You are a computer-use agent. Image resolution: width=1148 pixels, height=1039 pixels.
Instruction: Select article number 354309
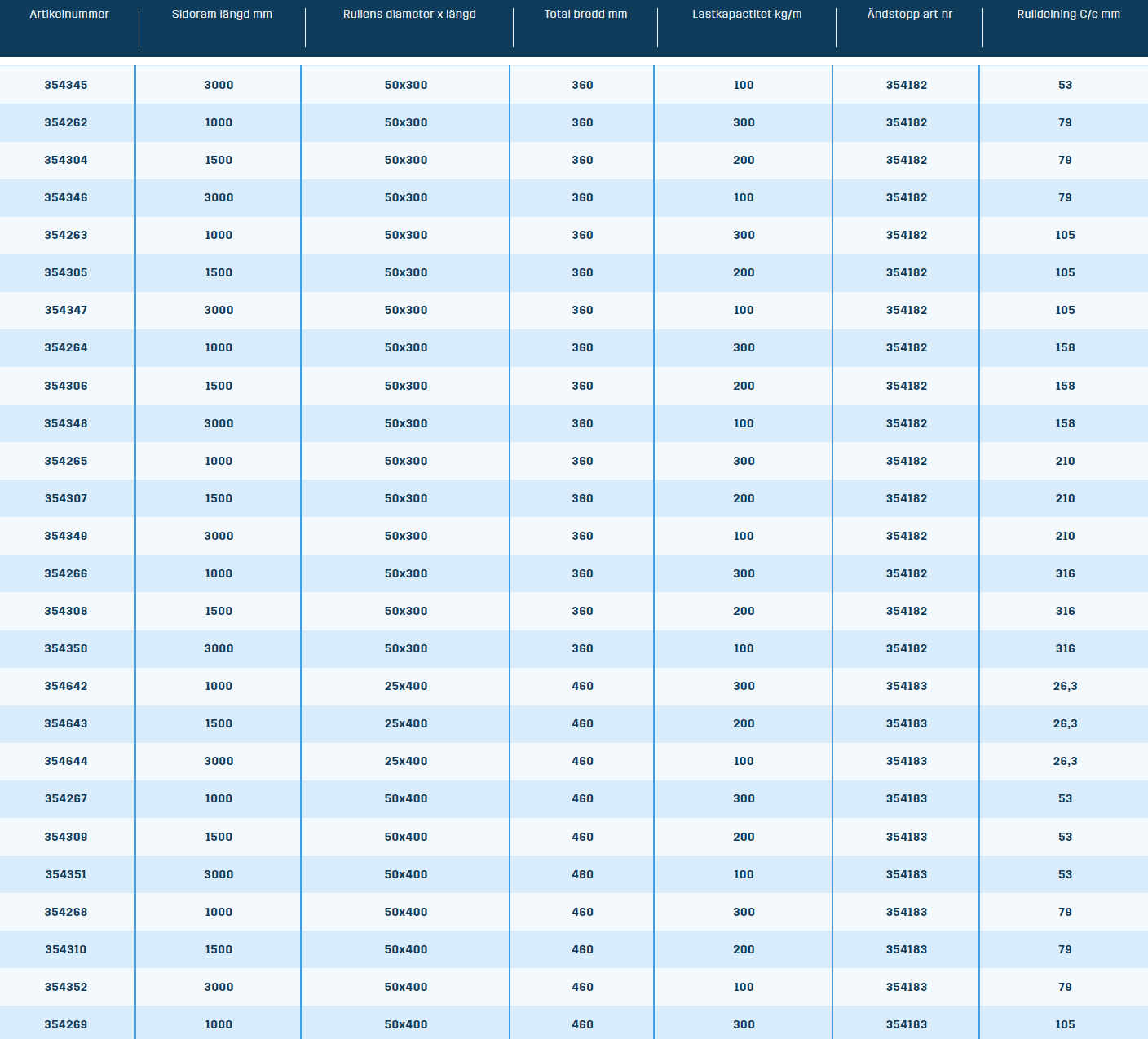[x=66, y=837]
